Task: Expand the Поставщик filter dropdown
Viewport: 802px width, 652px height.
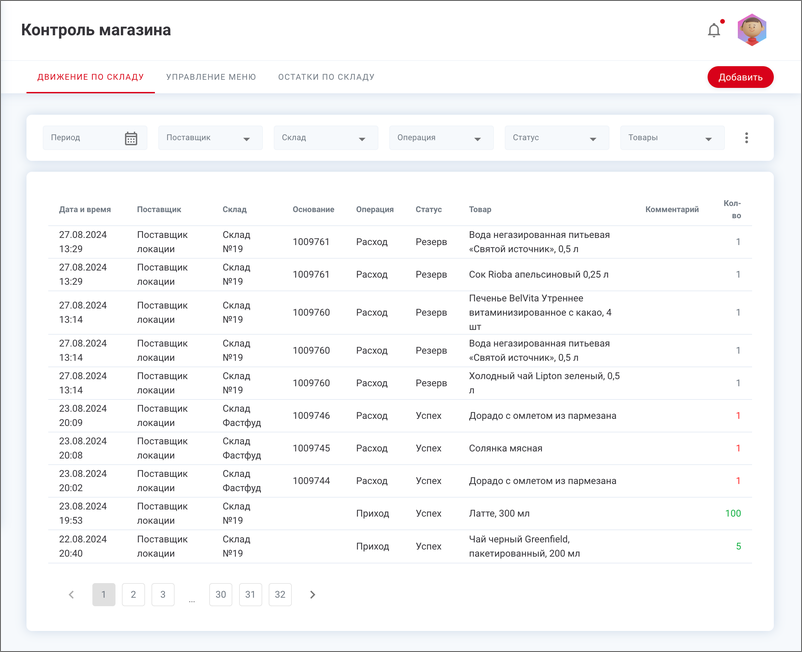Action: pyautogui.click(x=210, y=138)
